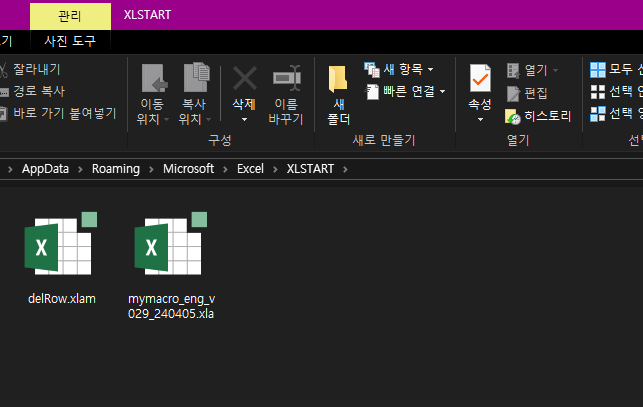Open the 새 항목 (New item) dropdown
Viewport: 643px width, 407px height.
(x=399, y=69)
